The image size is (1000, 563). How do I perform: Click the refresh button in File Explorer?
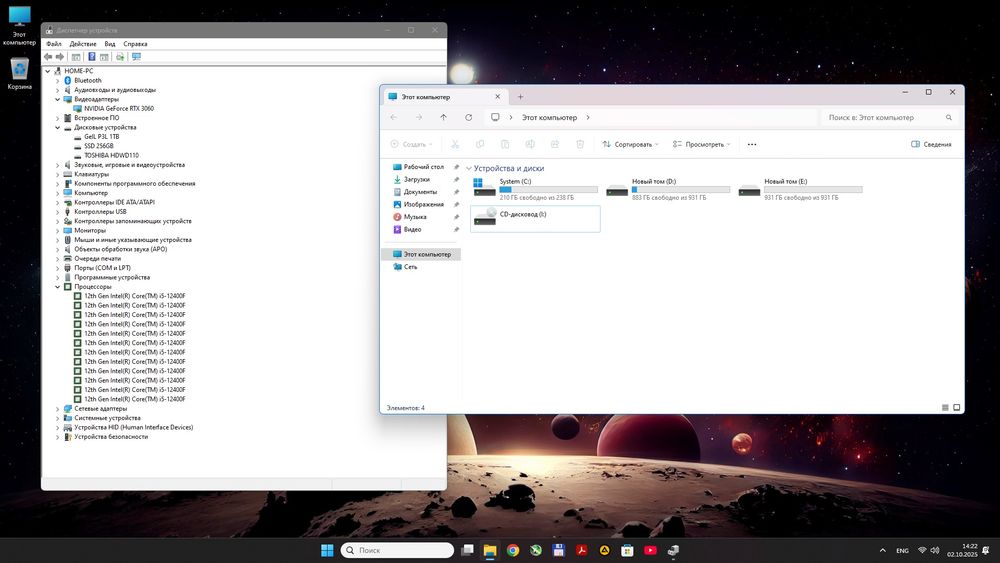[469, 117]
